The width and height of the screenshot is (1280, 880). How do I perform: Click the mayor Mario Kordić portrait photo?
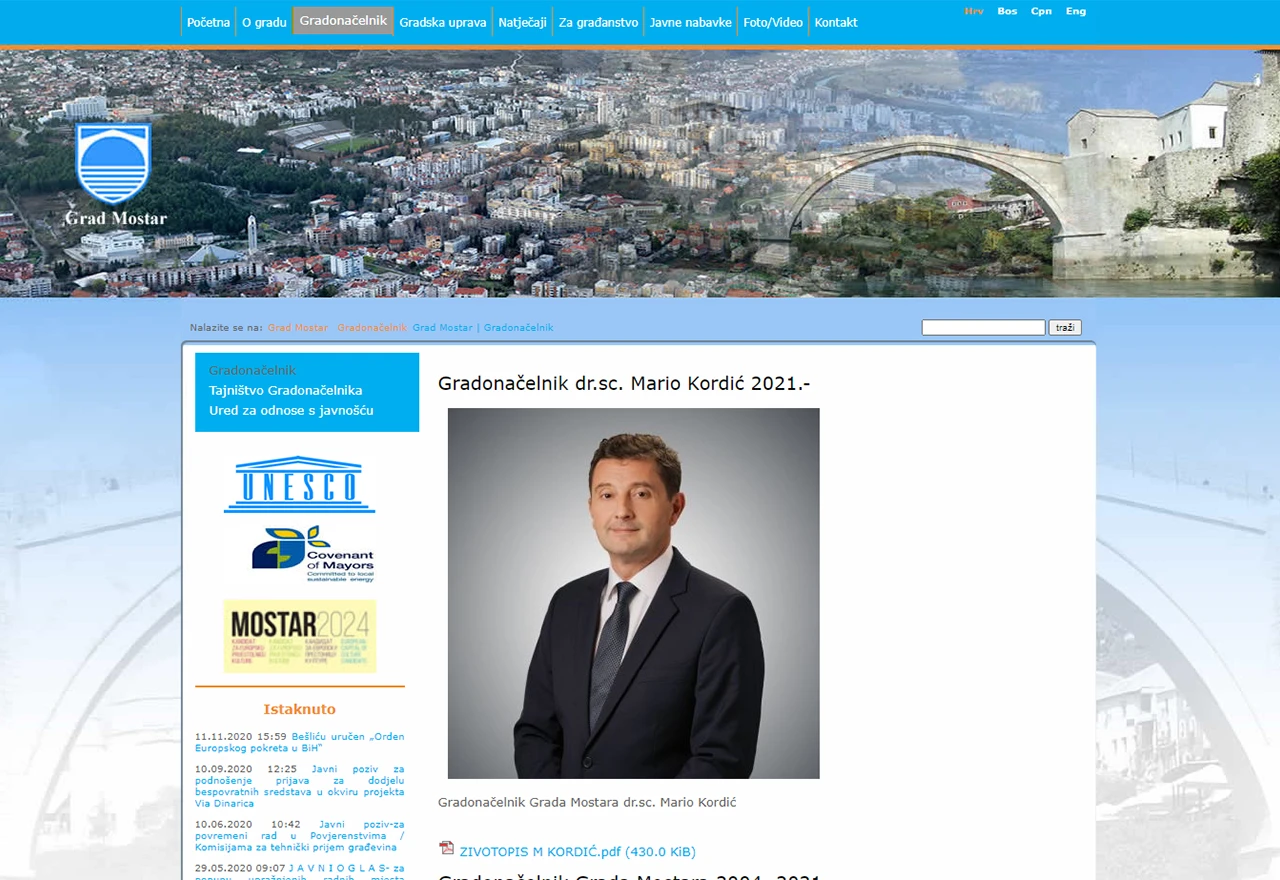[634, 593]
